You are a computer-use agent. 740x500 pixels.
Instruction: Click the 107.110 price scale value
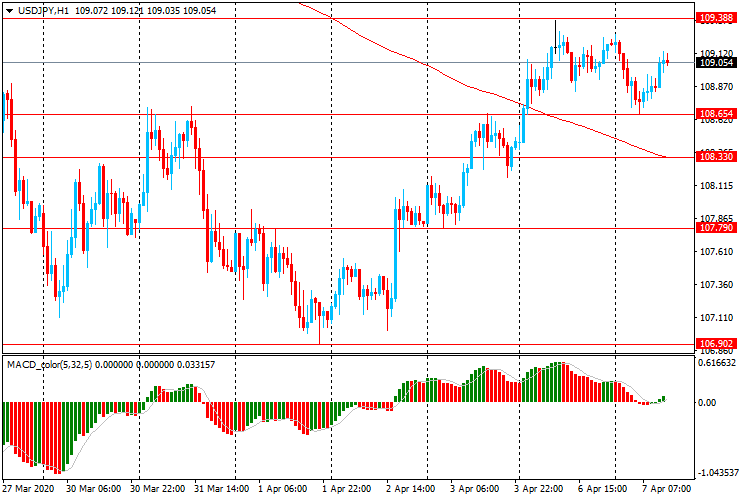point(716,318)
